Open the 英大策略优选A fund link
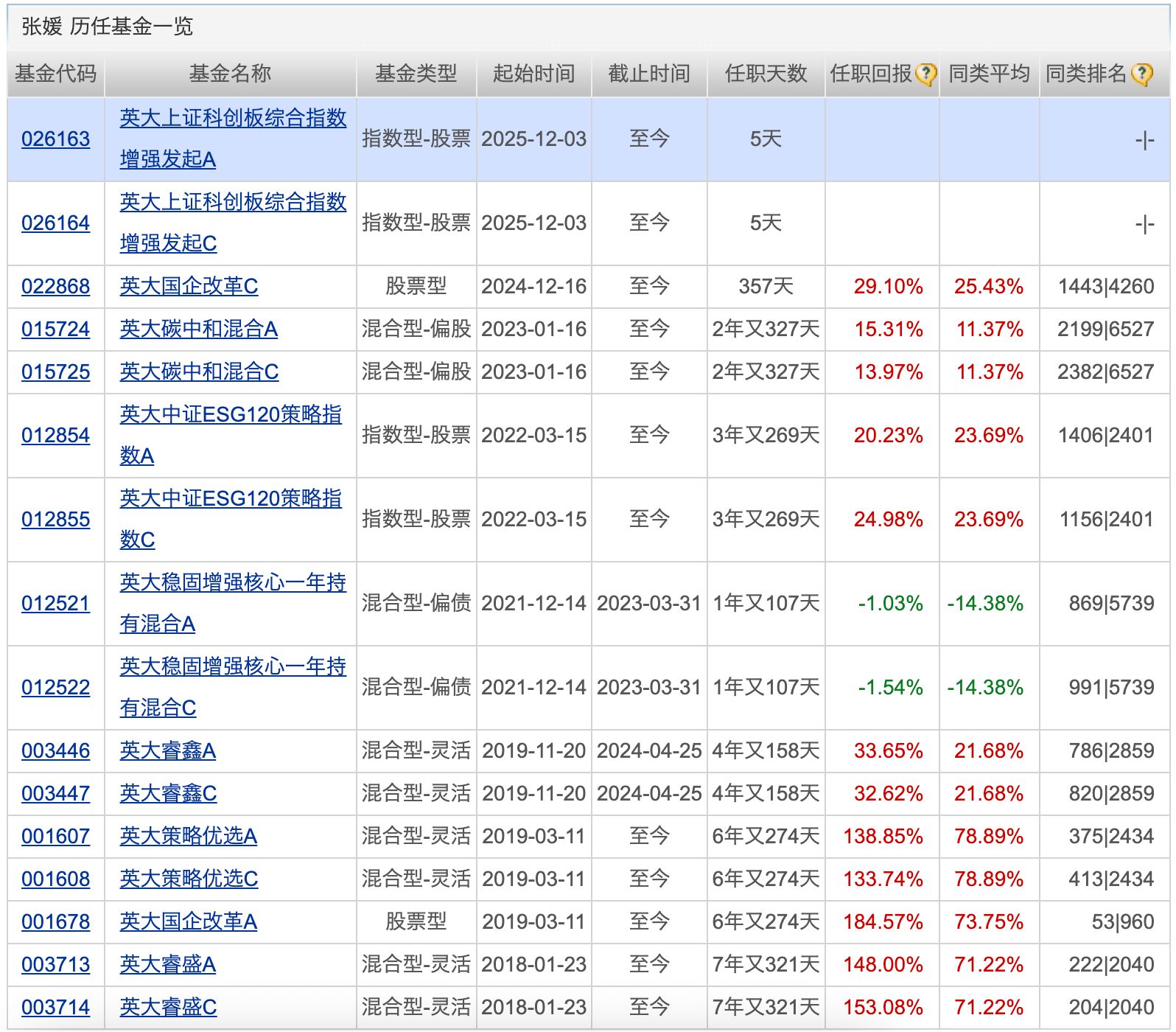This screenshot has width=1176, height=1032. [x=189, y=836]
